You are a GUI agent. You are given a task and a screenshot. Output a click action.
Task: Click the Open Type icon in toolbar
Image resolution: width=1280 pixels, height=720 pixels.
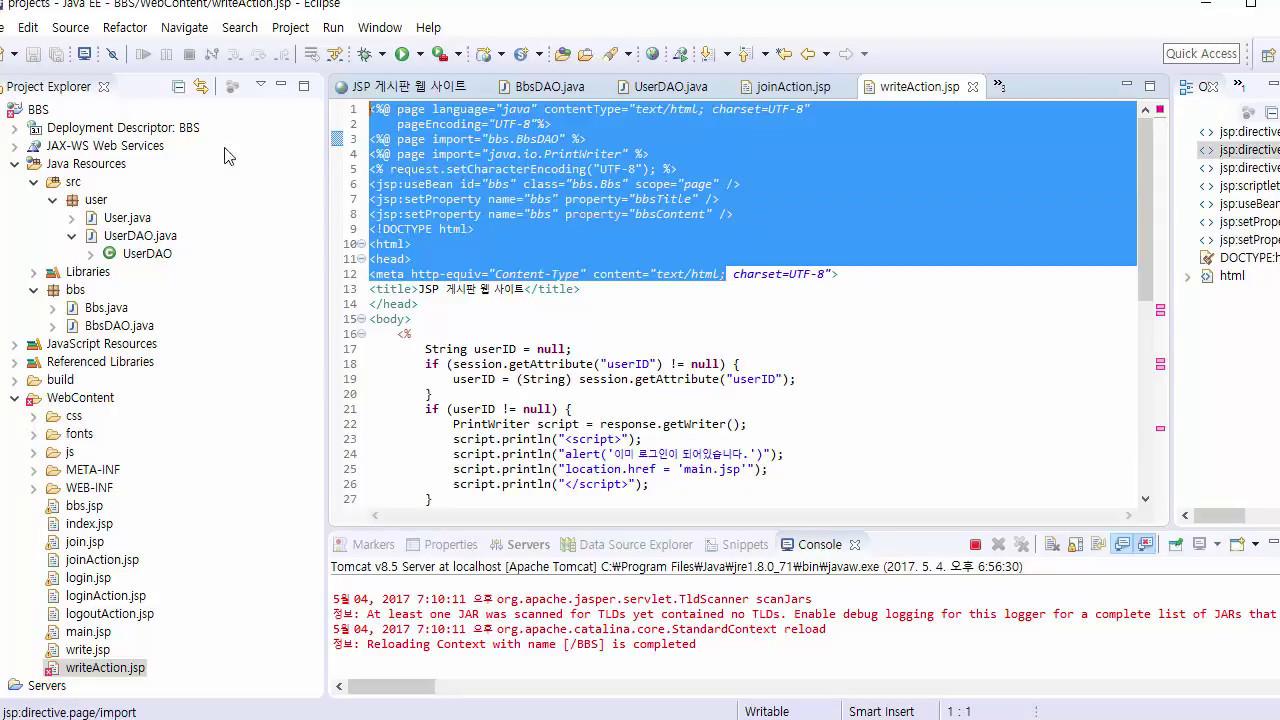point(562,54)
